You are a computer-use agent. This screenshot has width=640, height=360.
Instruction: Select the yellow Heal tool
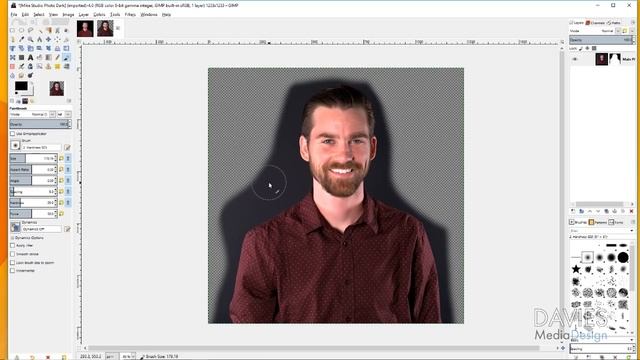click(57, 66)
